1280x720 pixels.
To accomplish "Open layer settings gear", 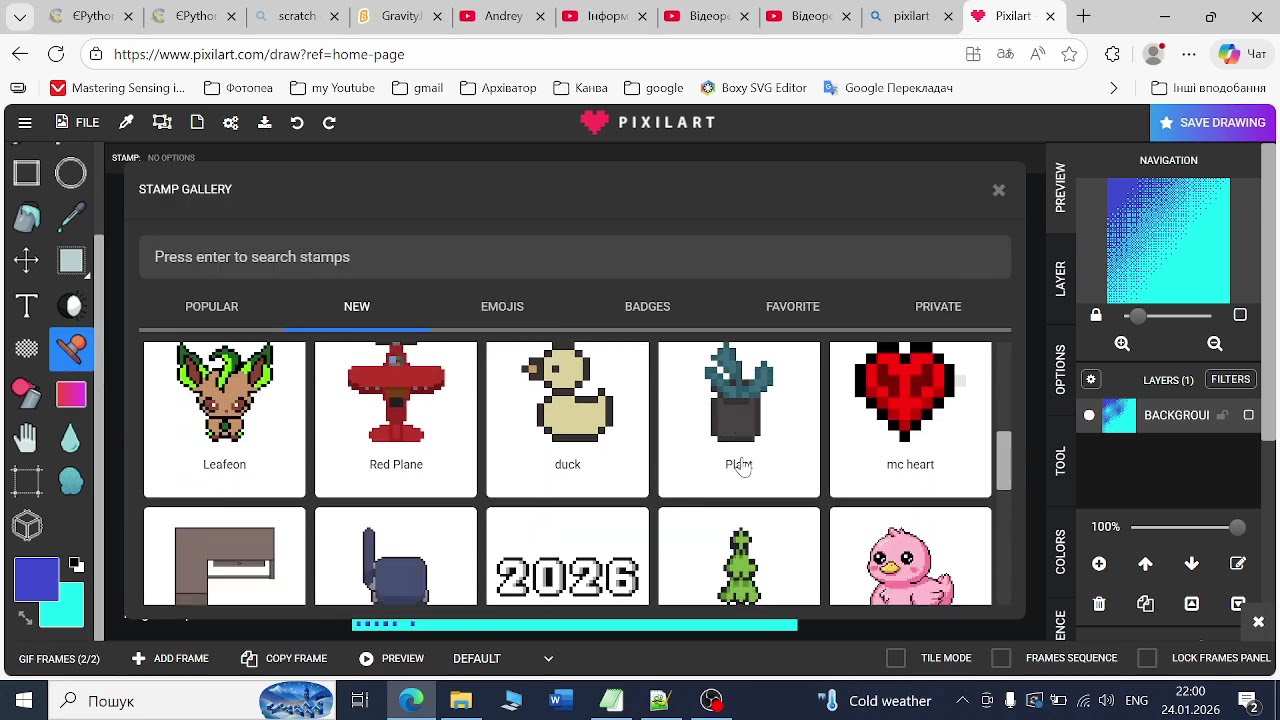I will [1091, 380].
